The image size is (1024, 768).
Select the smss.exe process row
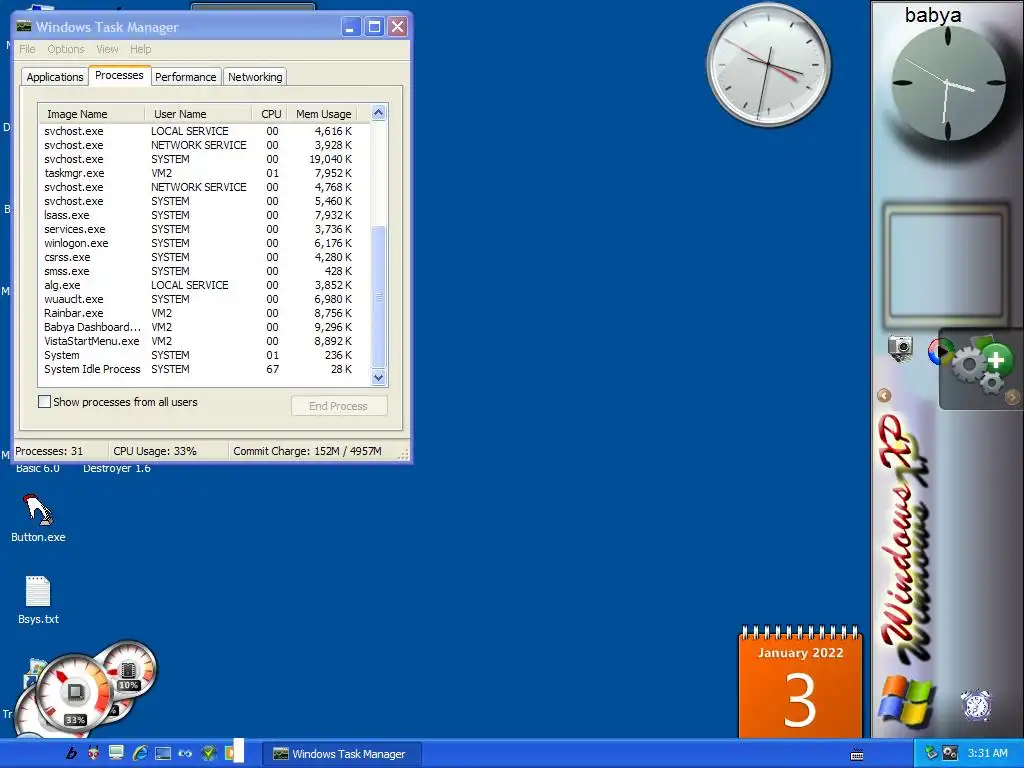204,271
